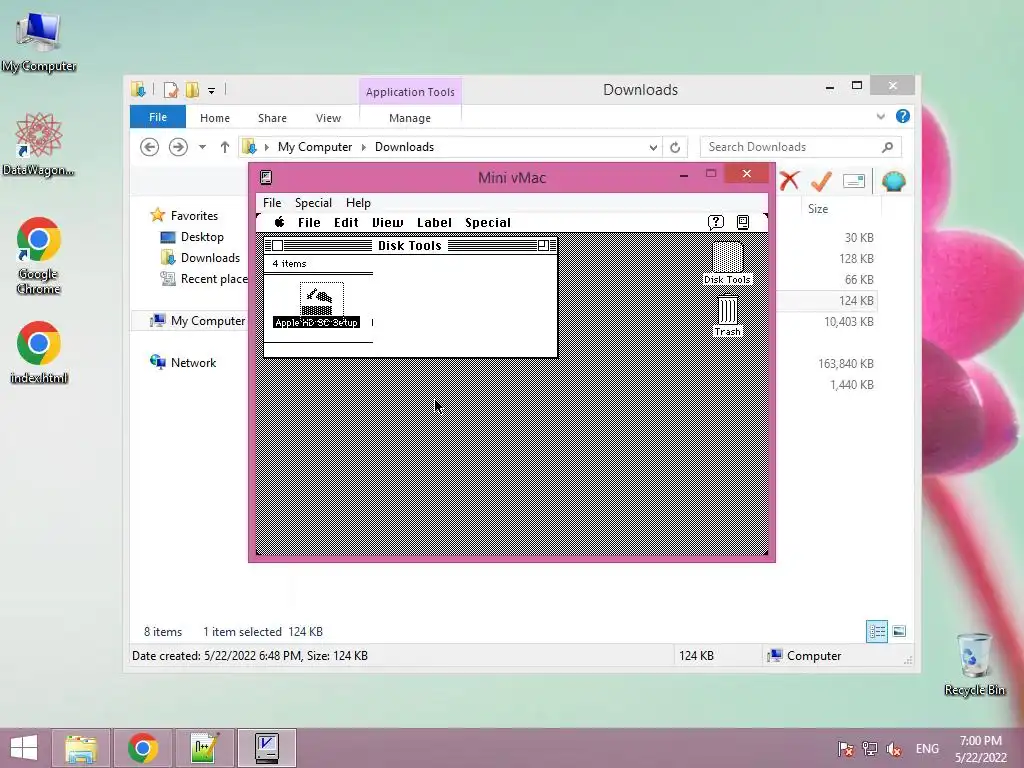Click the Disk Tools window close box
The width and height of the screenshot is (1024, 768).
[x=278, y=246]
